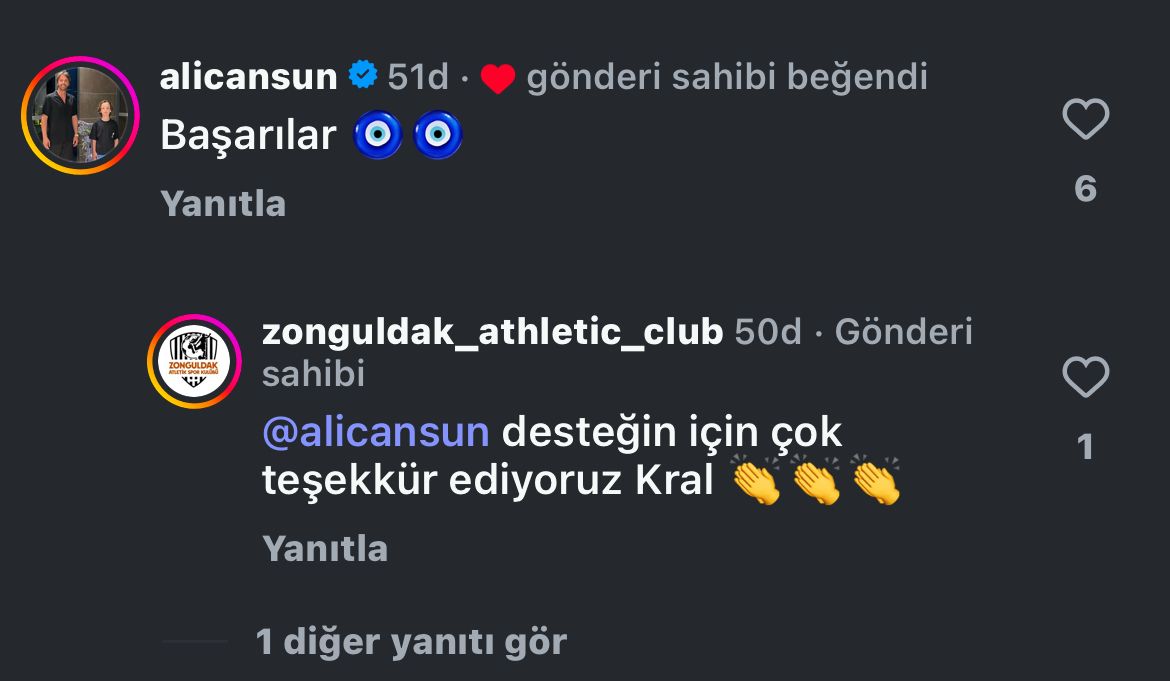The height and width of the screenshot is (681, 1170).
Task: Click the red heart before gönderi sahibi beğendi
Action: pos(498,78)
